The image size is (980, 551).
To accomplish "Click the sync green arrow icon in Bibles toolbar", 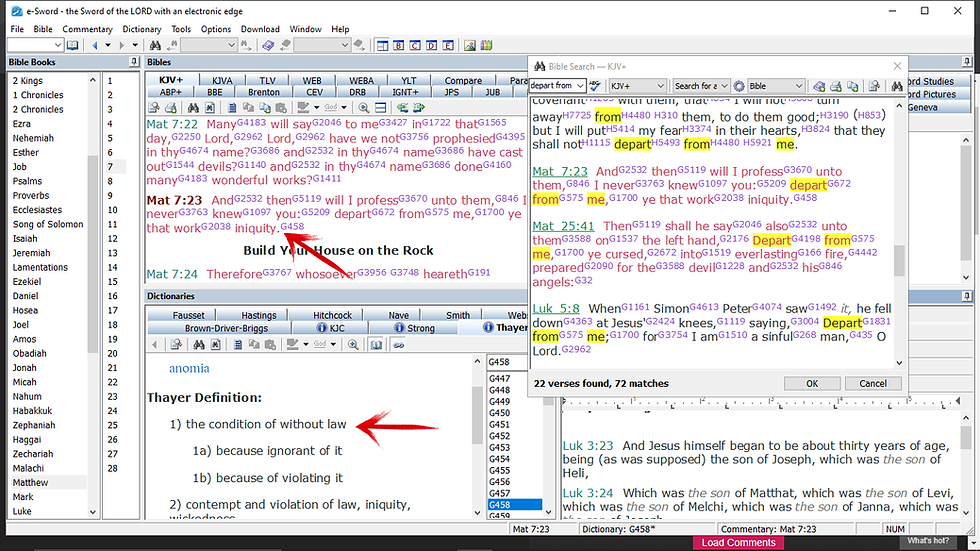I will [402, 107].
